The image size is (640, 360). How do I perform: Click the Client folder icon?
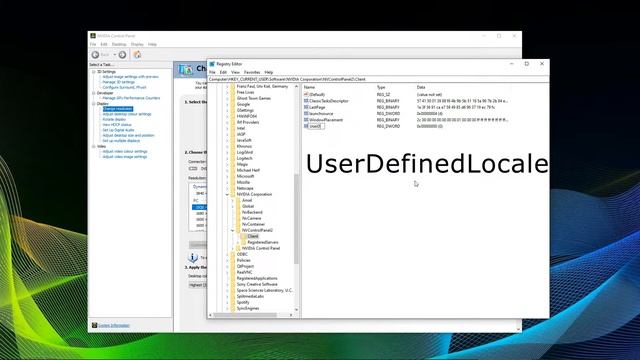(x=244, y=236)
